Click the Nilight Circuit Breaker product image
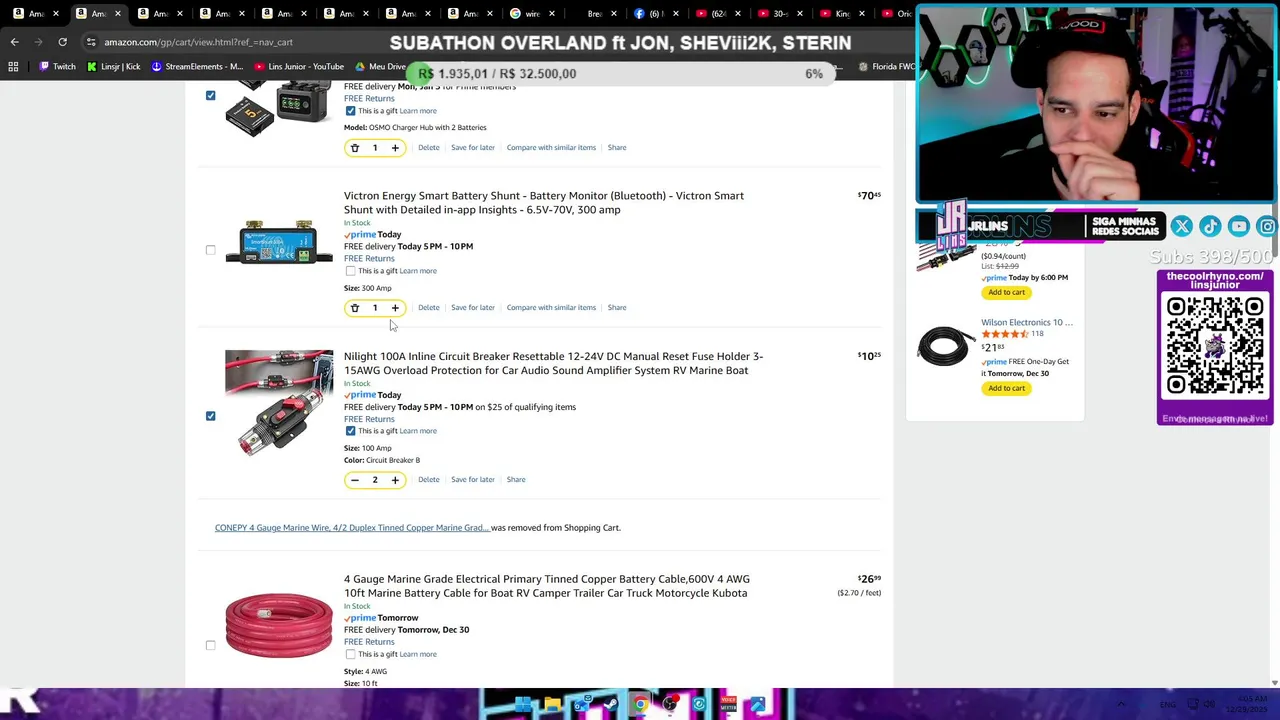The width and height of the screenshot is (1280, 720). [x=279, y=403]
